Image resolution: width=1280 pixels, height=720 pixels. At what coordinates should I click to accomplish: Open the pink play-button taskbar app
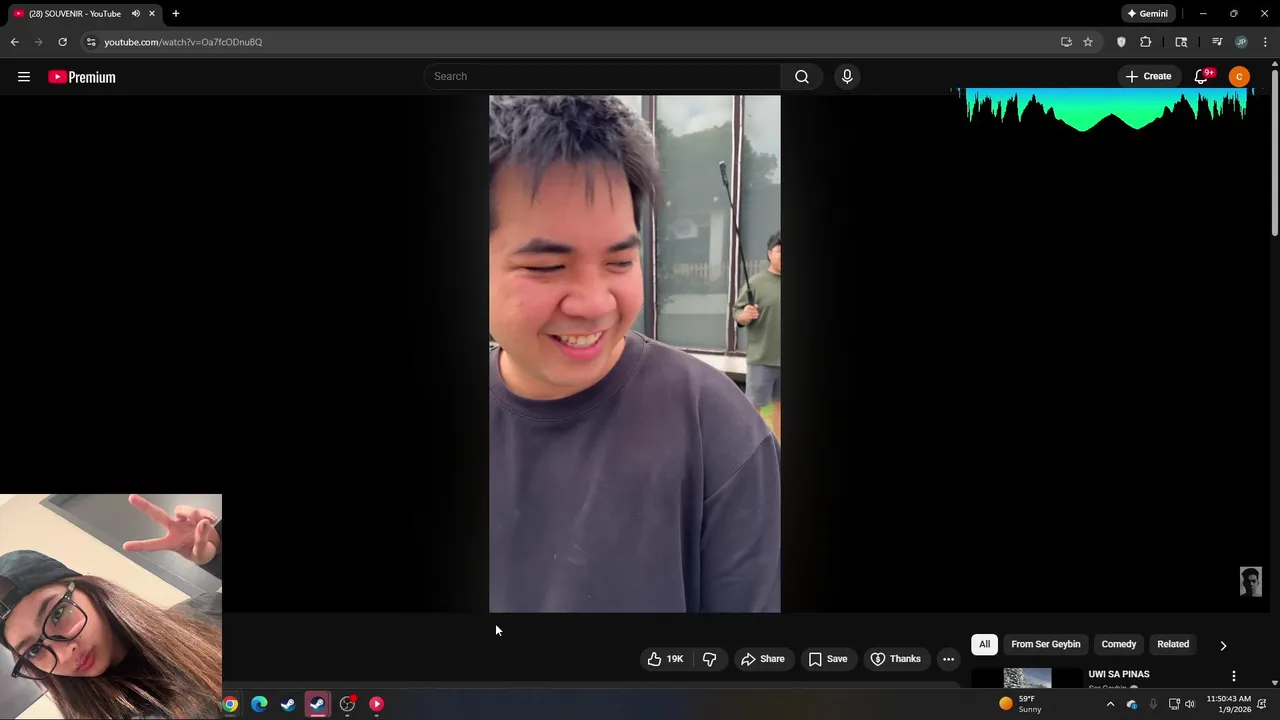pyautogui.click(x=377, y=704)
